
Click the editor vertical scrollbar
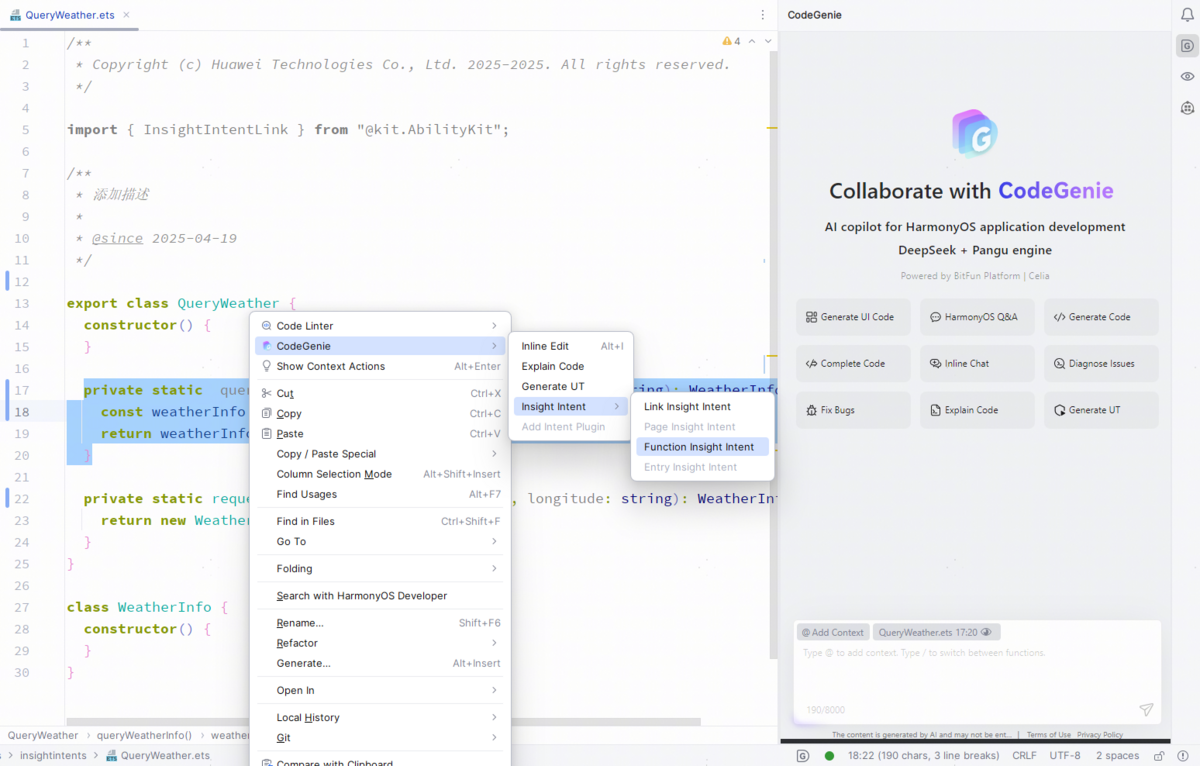[x=773, y=350]
